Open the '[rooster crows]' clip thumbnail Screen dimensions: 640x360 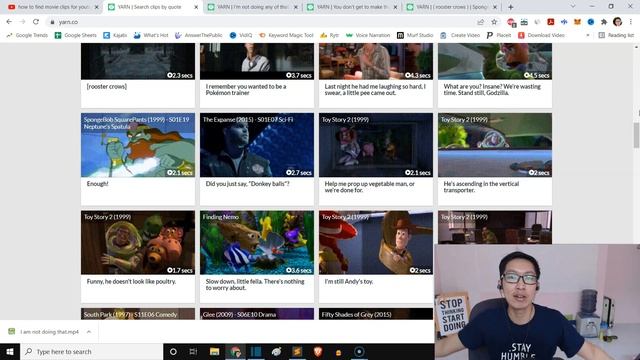(138, 61)
